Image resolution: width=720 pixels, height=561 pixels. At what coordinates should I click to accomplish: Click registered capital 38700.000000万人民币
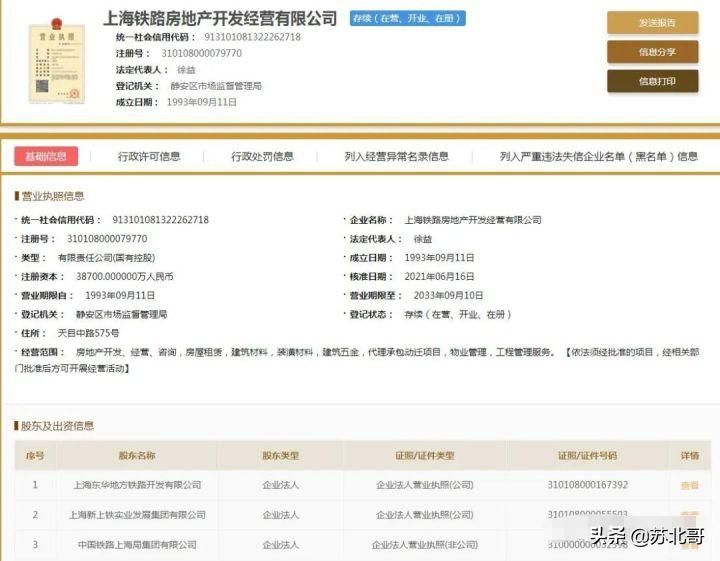tap(124, 276)
